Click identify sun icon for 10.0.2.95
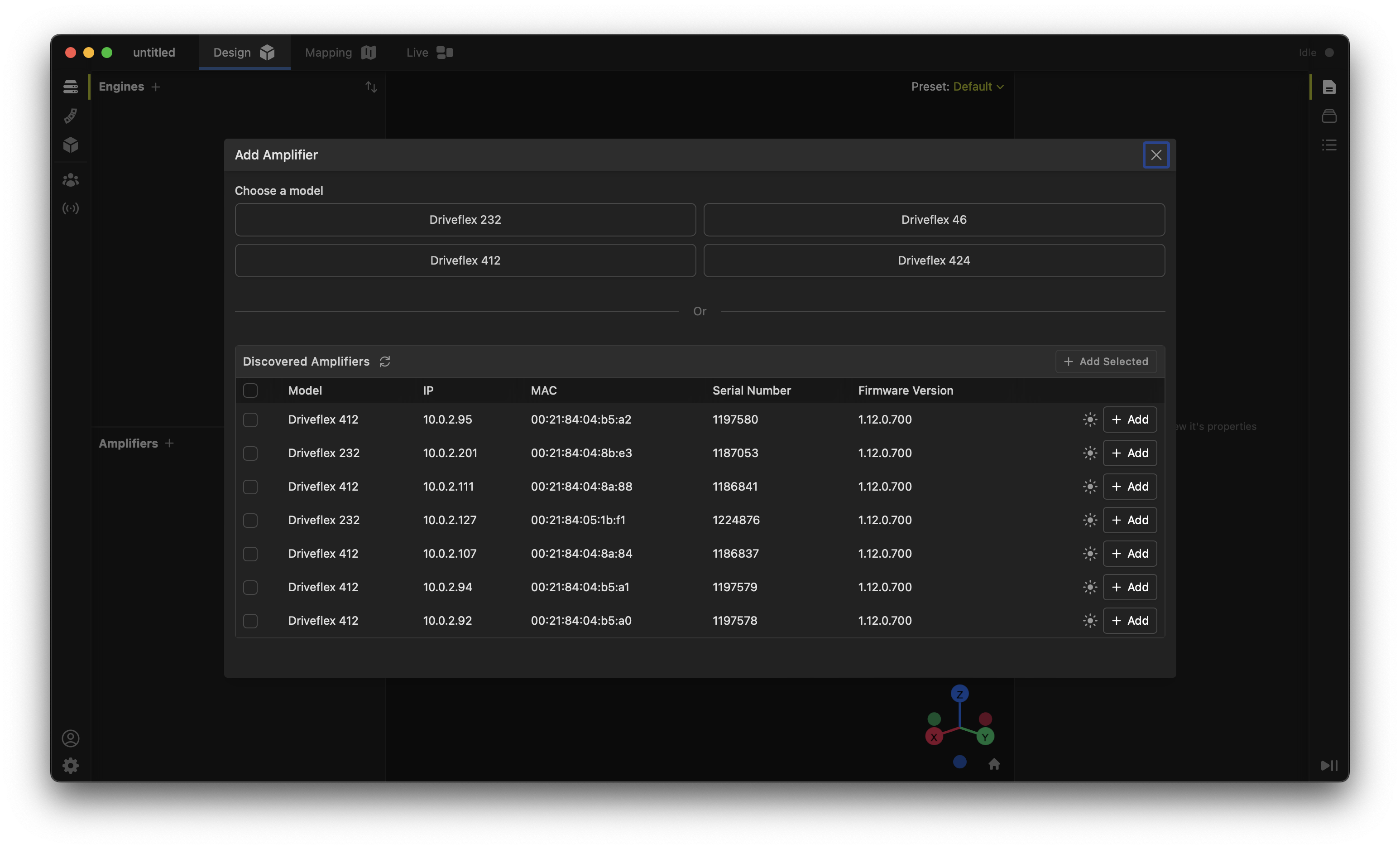 [x=1089, y=420]
